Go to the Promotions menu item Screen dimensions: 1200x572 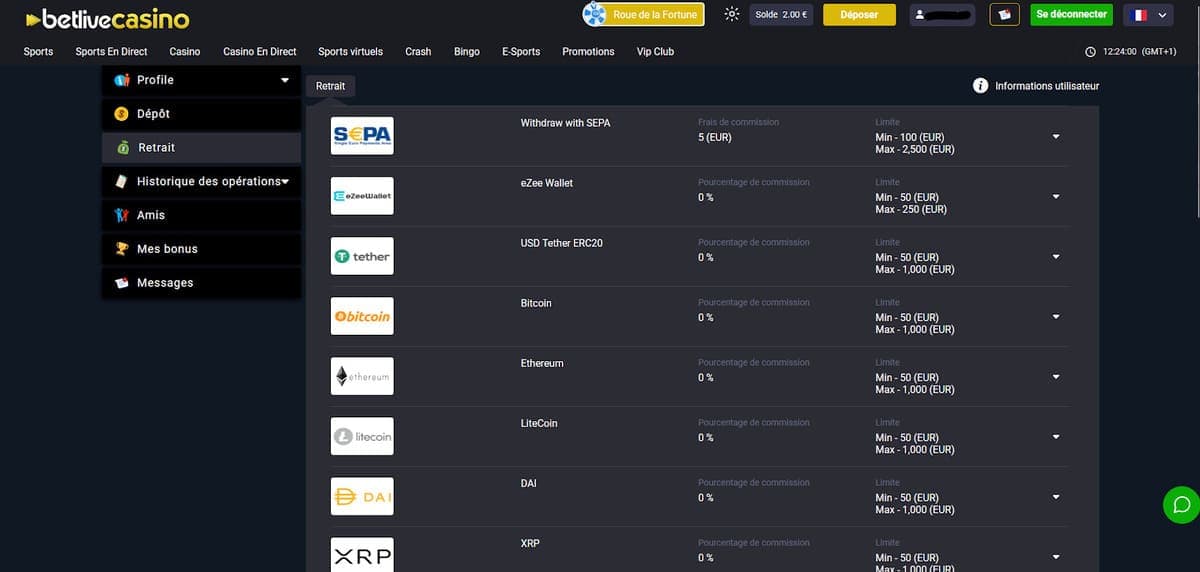[x=588, y=51]
